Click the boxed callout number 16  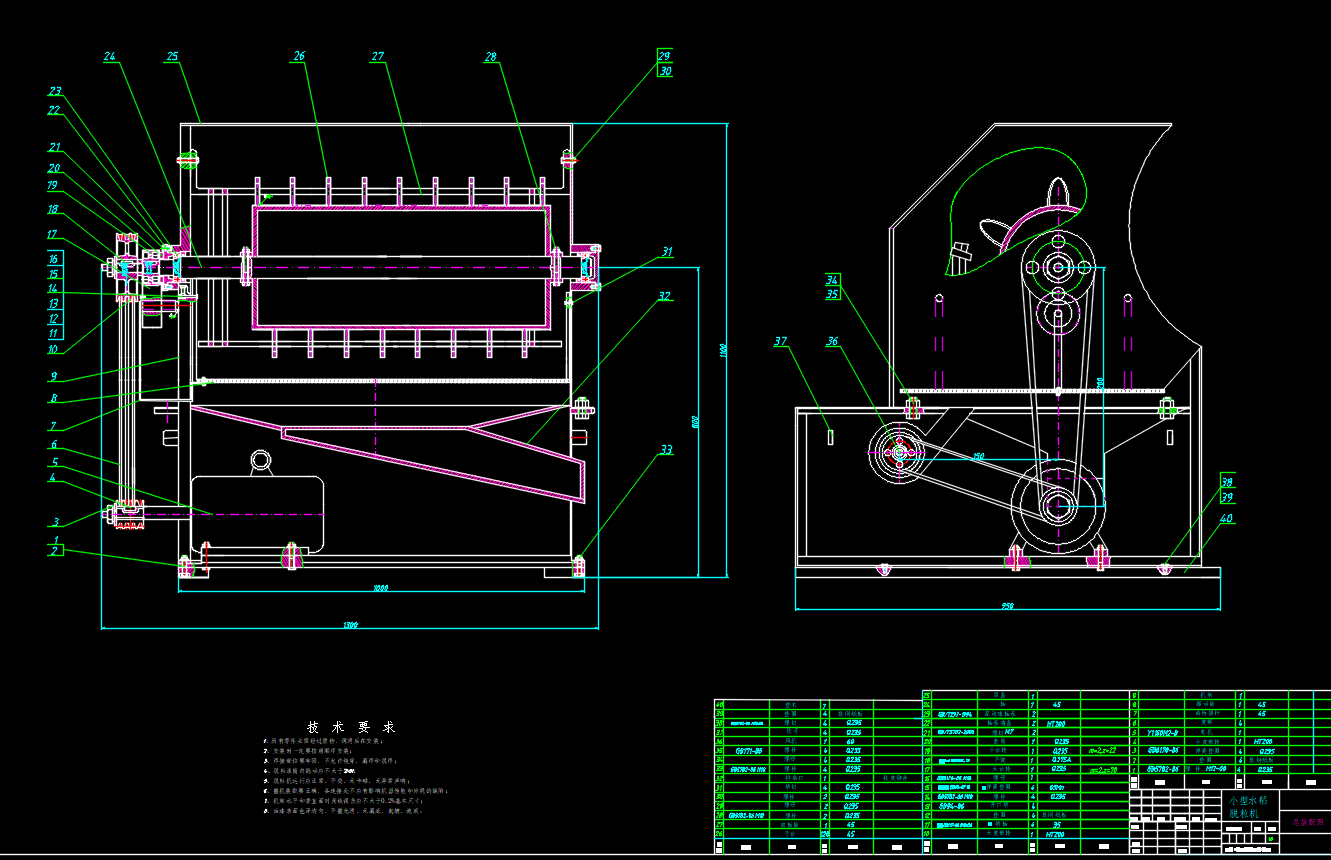pos(54,258)
